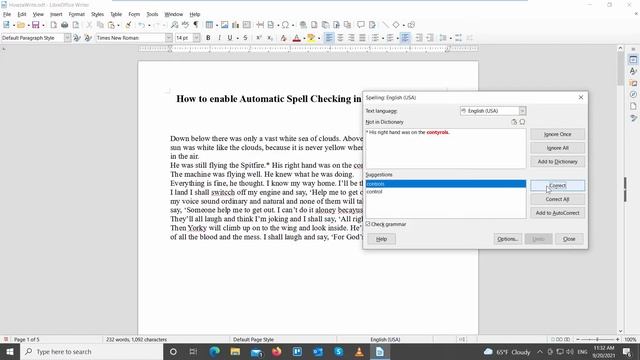Screen dimensions: 640x360
Task: Click the Insert Comment icon
Action: 361,25
